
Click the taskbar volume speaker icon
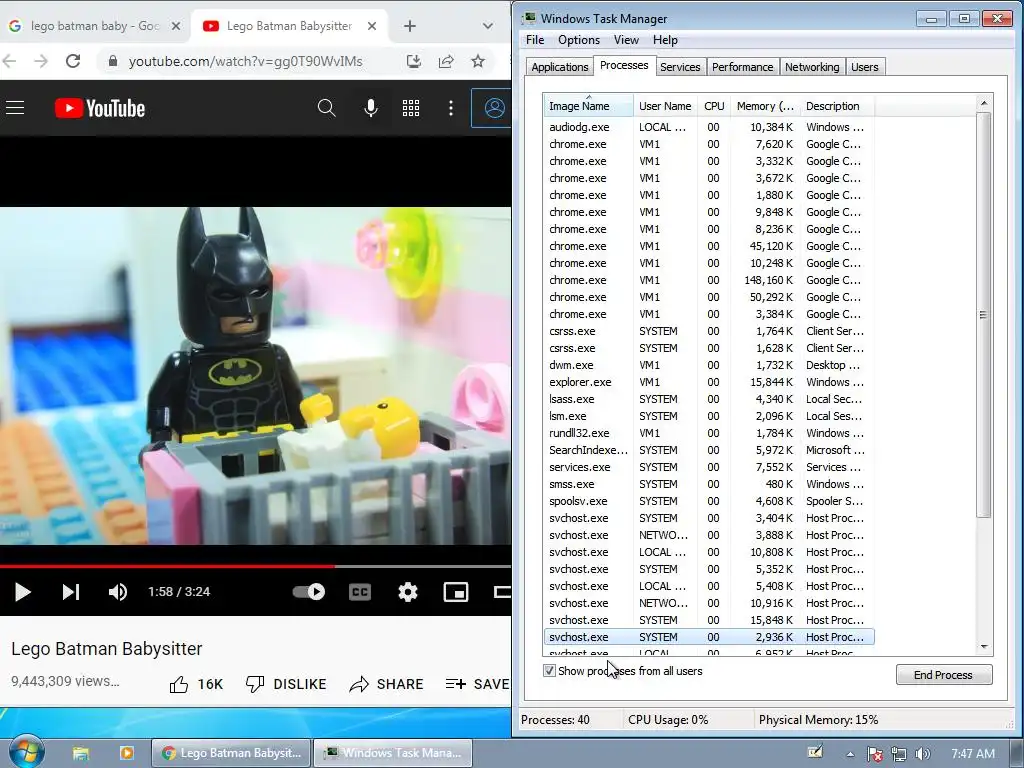923,754
